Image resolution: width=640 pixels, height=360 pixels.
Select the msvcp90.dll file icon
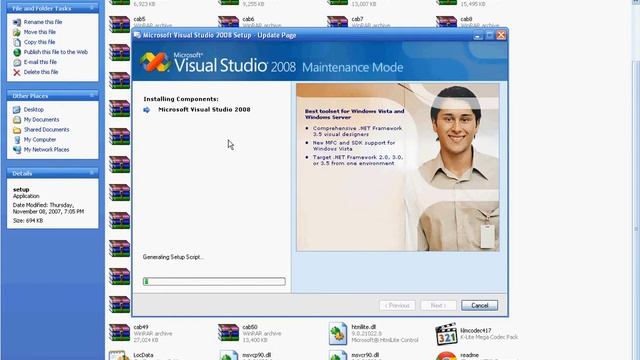click(x=228, y=356)
